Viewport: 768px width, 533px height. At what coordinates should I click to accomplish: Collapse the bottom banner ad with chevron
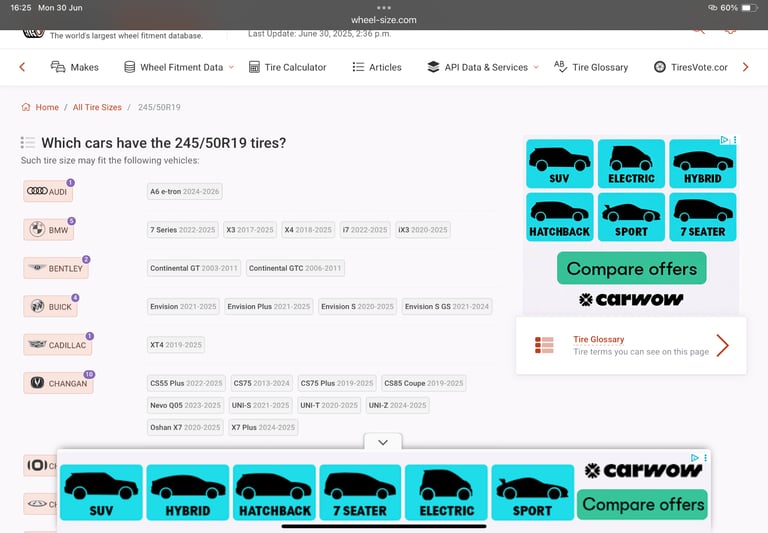[x=383, y=442]
